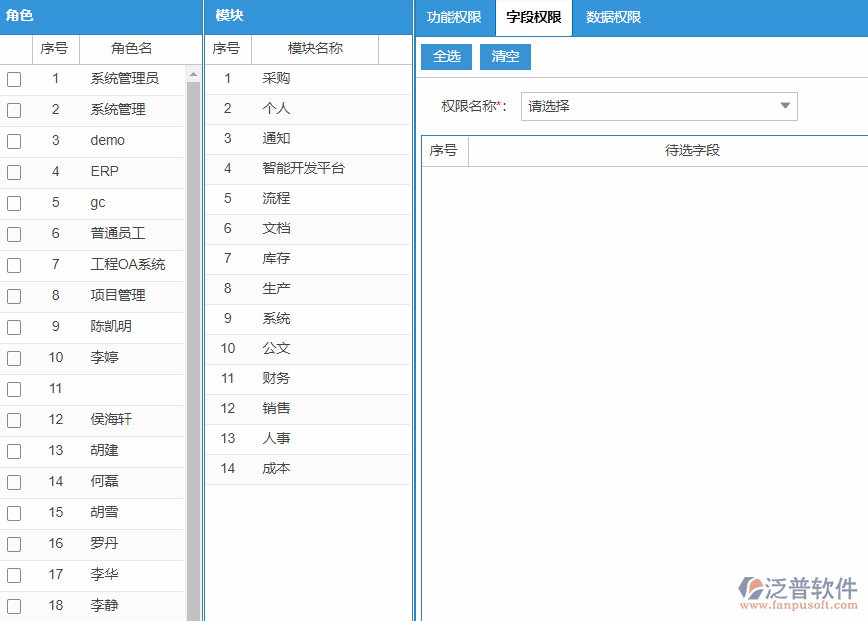Click the 清空 button

click(505, 57)
